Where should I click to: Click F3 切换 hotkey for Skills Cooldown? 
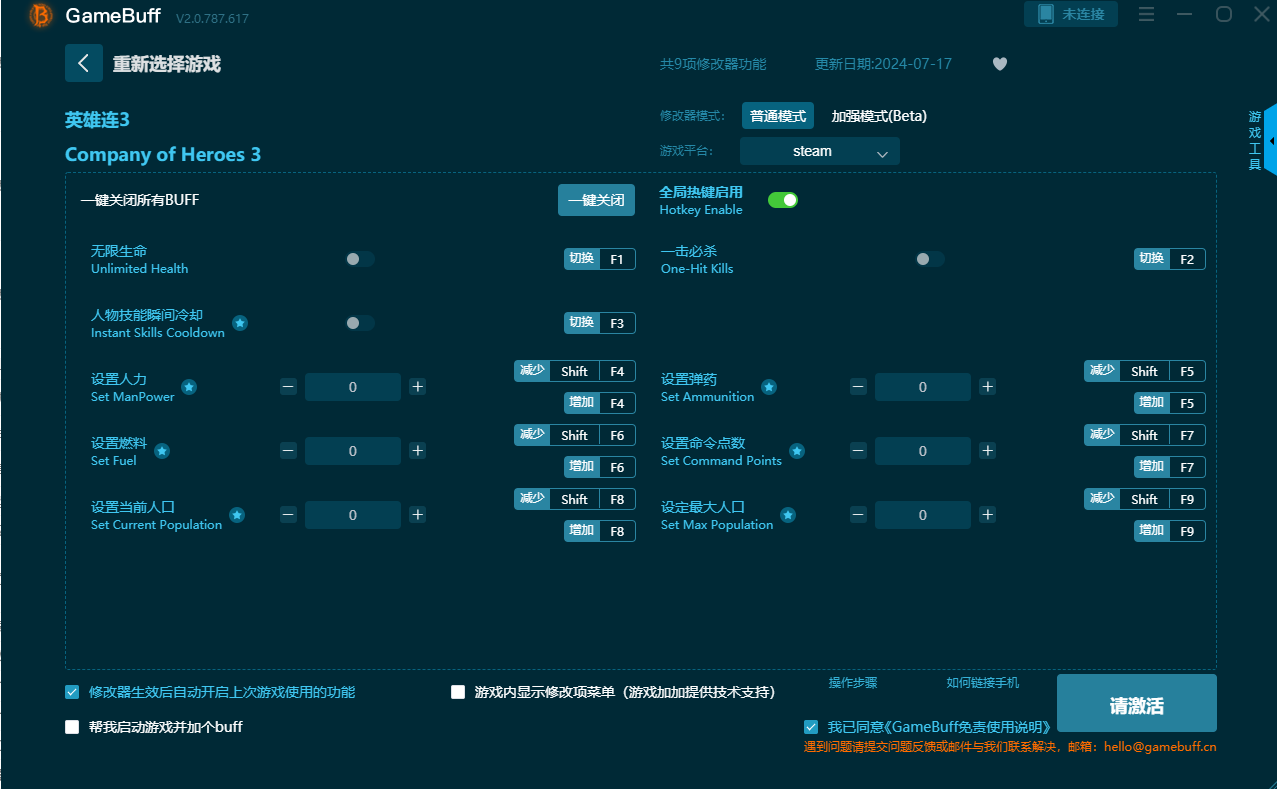click(x=600, y=323)
